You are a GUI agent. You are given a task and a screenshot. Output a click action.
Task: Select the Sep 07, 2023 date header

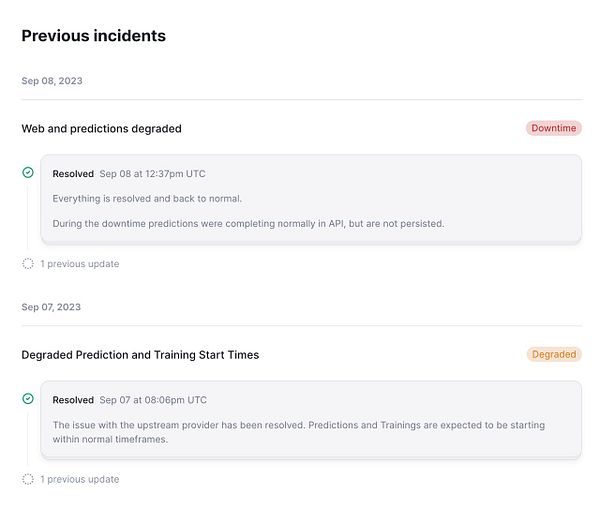coord(52,307)
